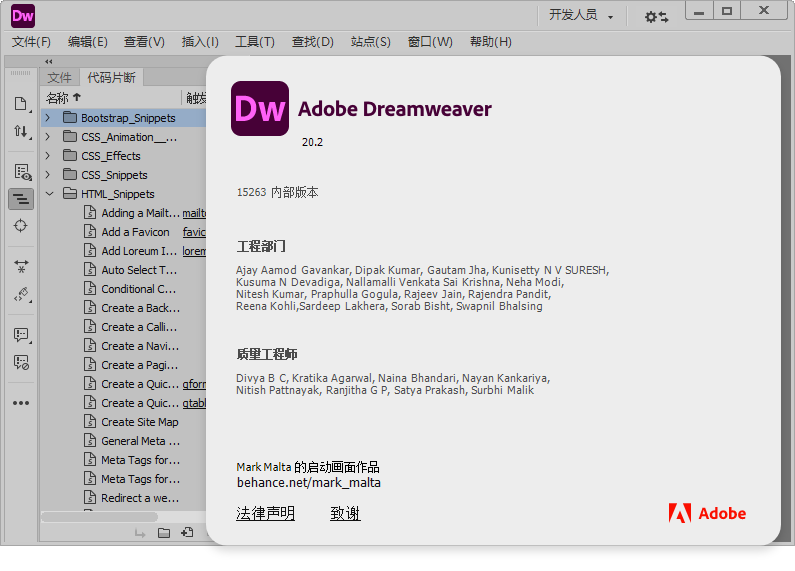Open the 致谢 link
The height and width of the screenshot is (571, 795).
click(x=345, y=513)
